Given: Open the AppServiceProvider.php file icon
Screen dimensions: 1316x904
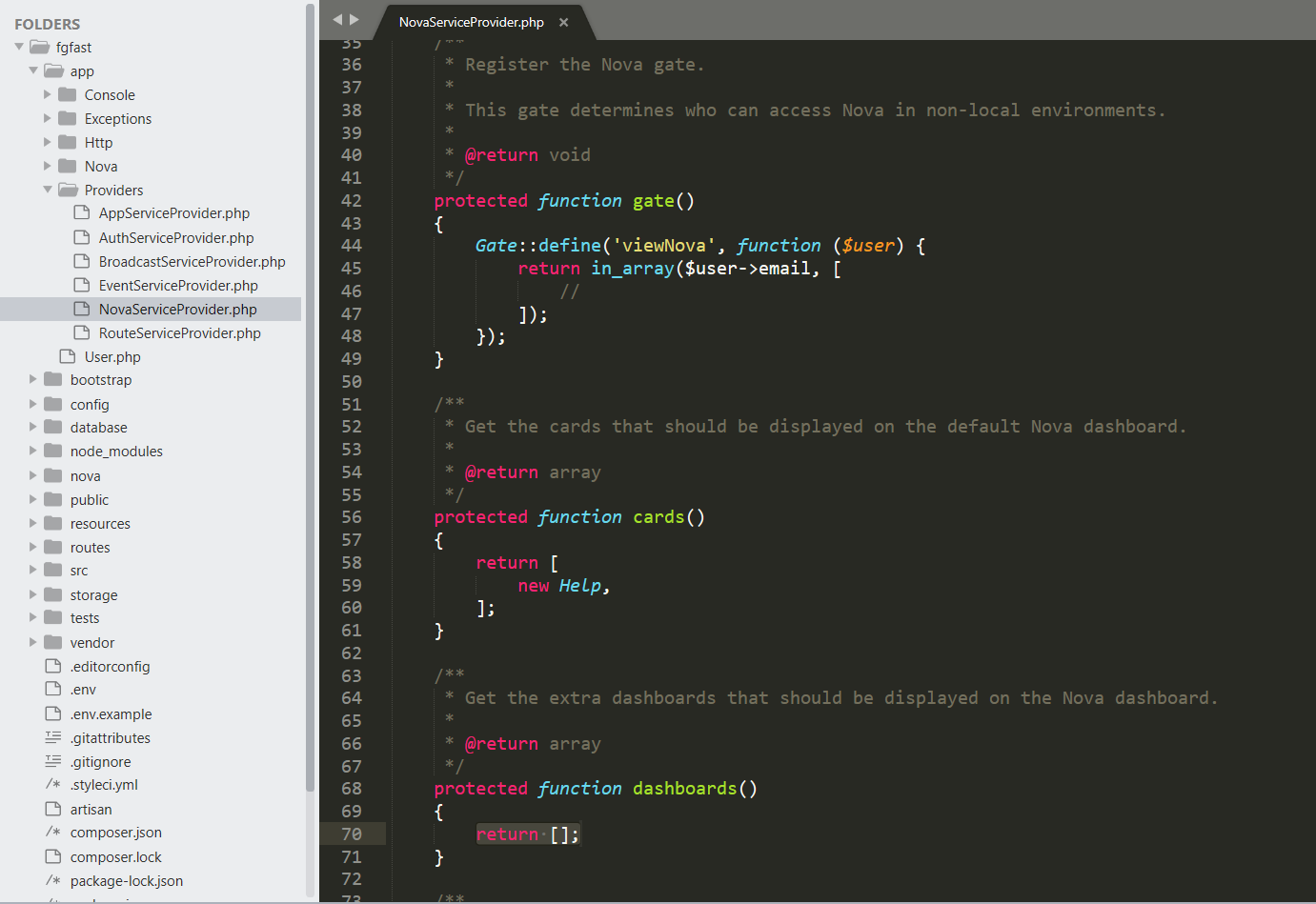Looking at the screenshot, I should (x=82, y=212).
